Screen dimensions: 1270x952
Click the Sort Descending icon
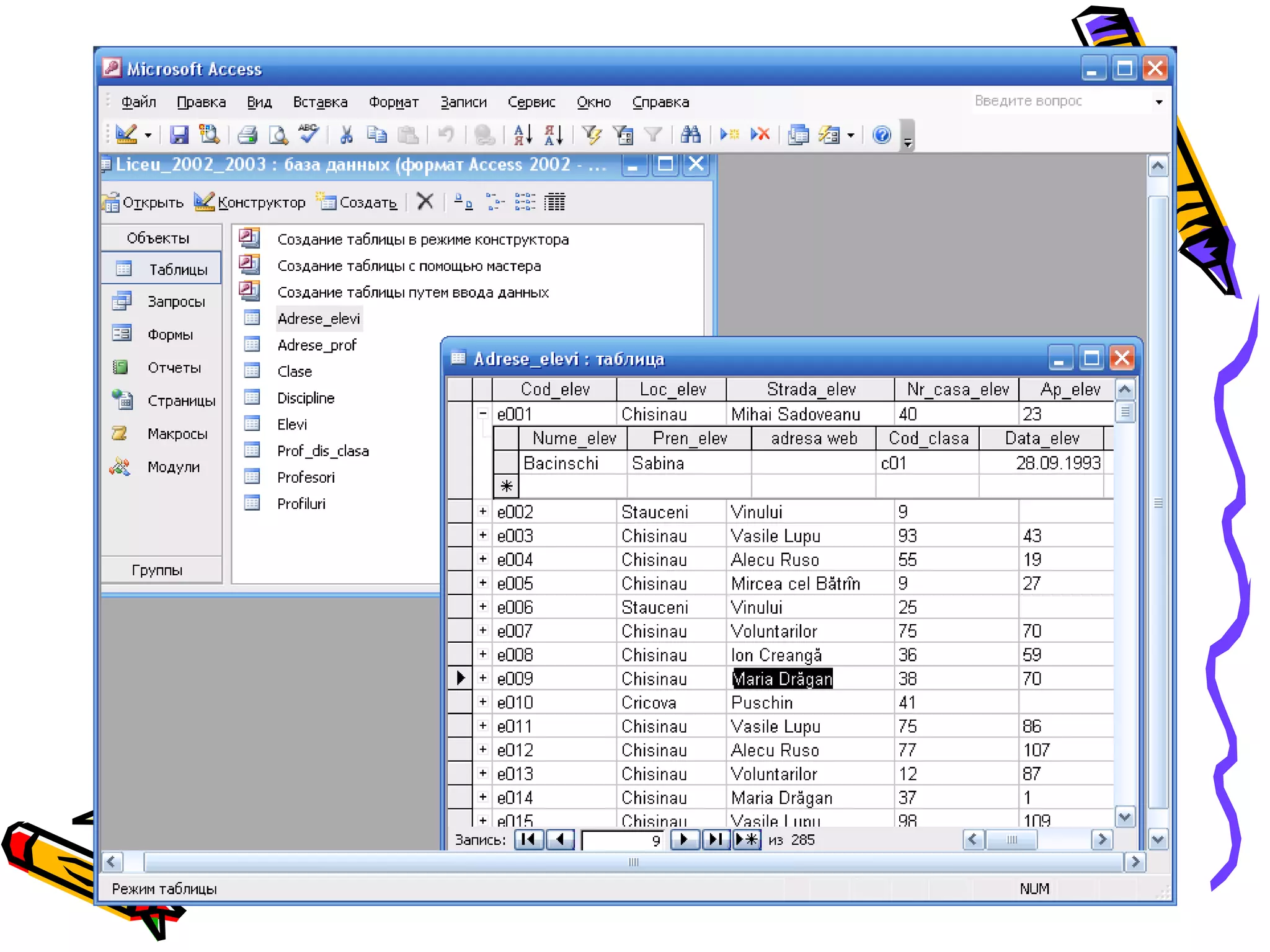[553, 134]
